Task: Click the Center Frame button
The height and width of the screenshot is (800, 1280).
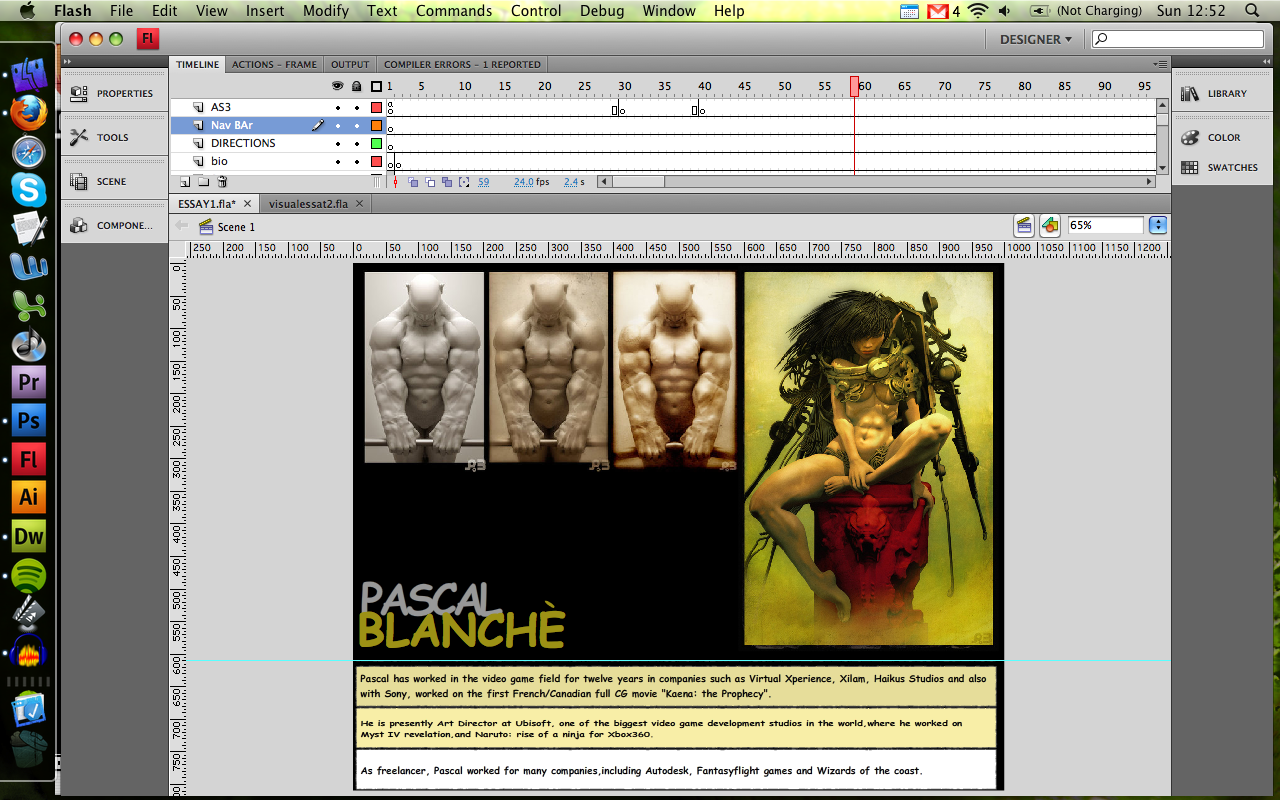Action: tap(395, 182)
